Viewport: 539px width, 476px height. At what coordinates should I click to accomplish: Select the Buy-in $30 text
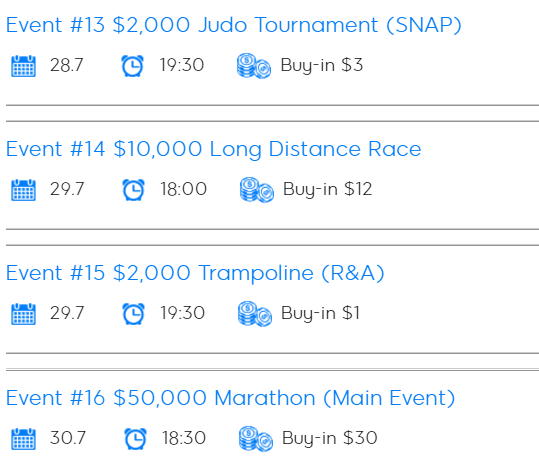tap(330, 439)
